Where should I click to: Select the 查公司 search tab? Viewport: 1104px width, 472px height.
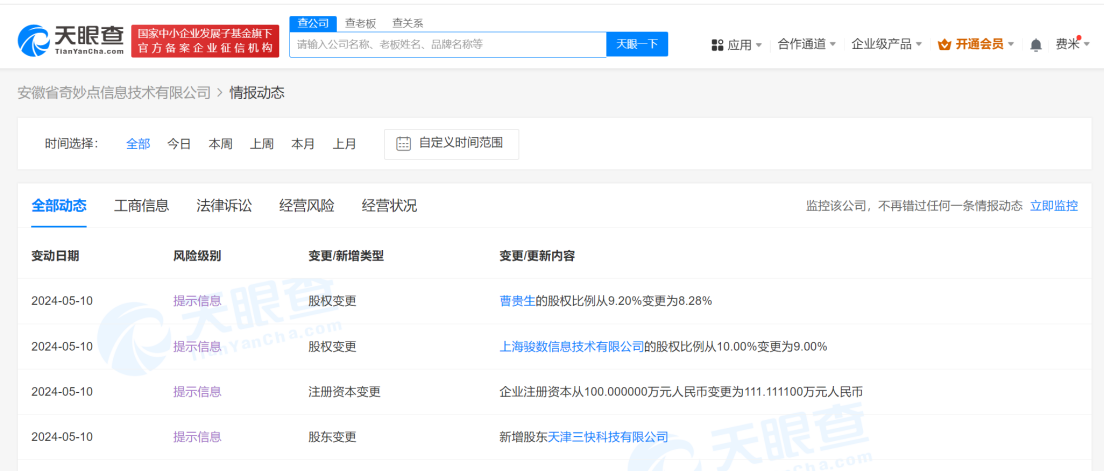(x=313, y=23)
